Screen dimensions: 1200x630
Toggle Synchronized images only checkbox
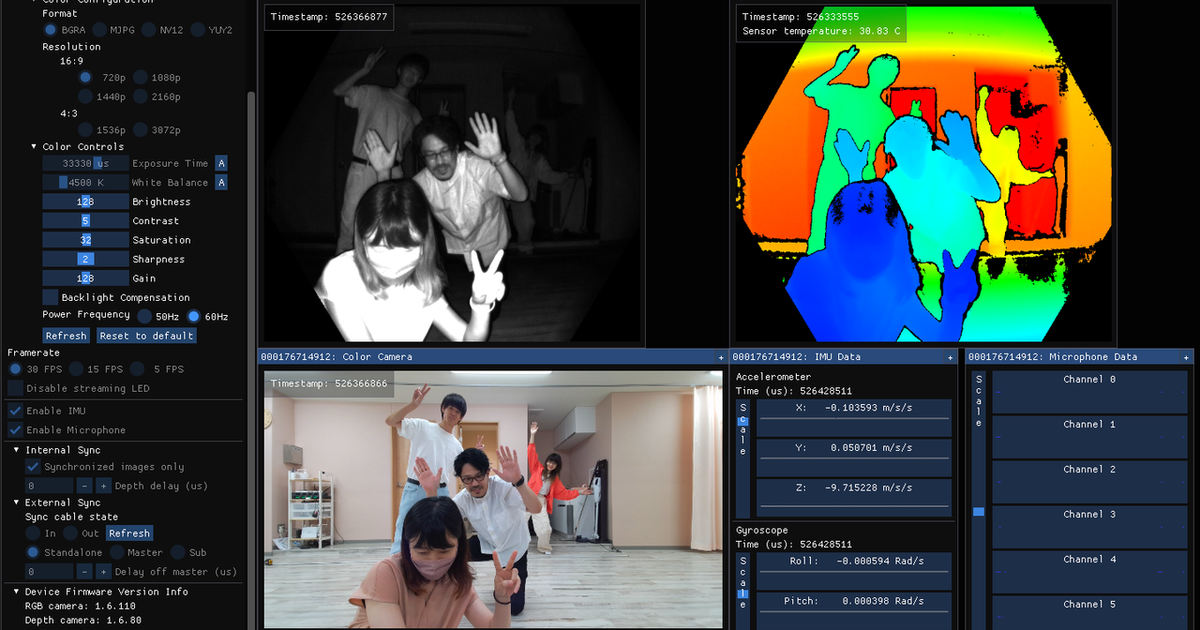pyautogui.click(x=33, y=467)
